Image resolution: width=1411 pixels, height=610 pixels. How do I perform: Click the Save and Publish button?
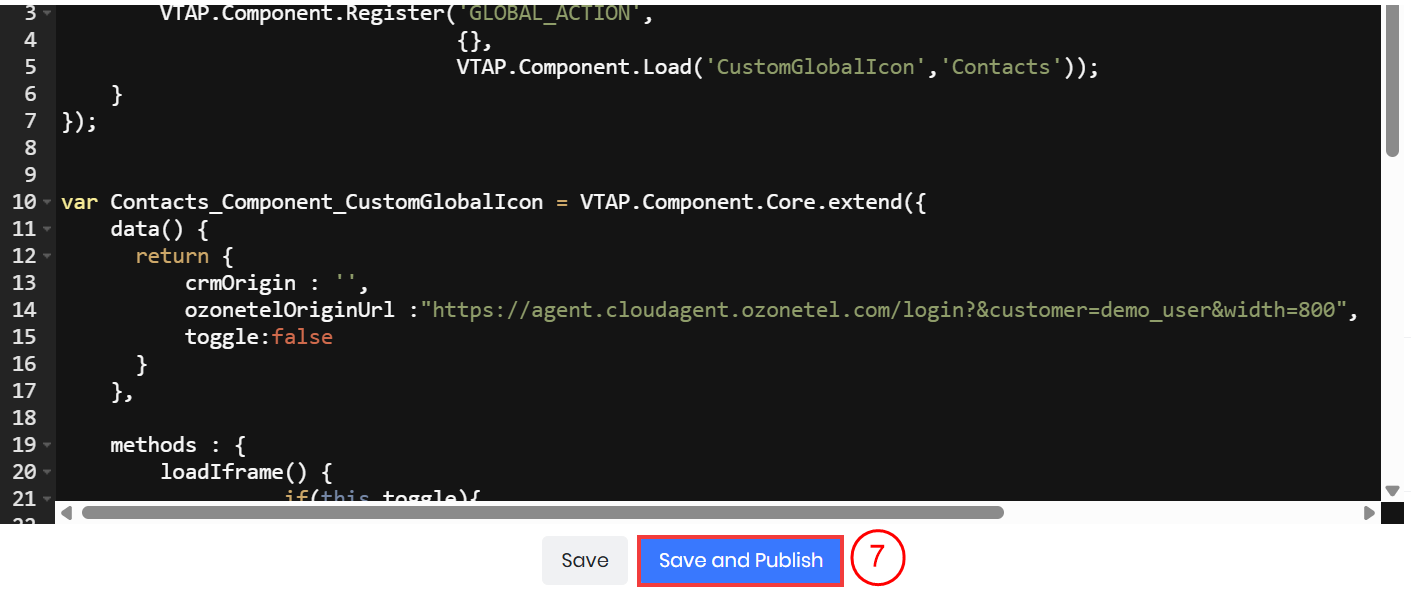point(740,561)
